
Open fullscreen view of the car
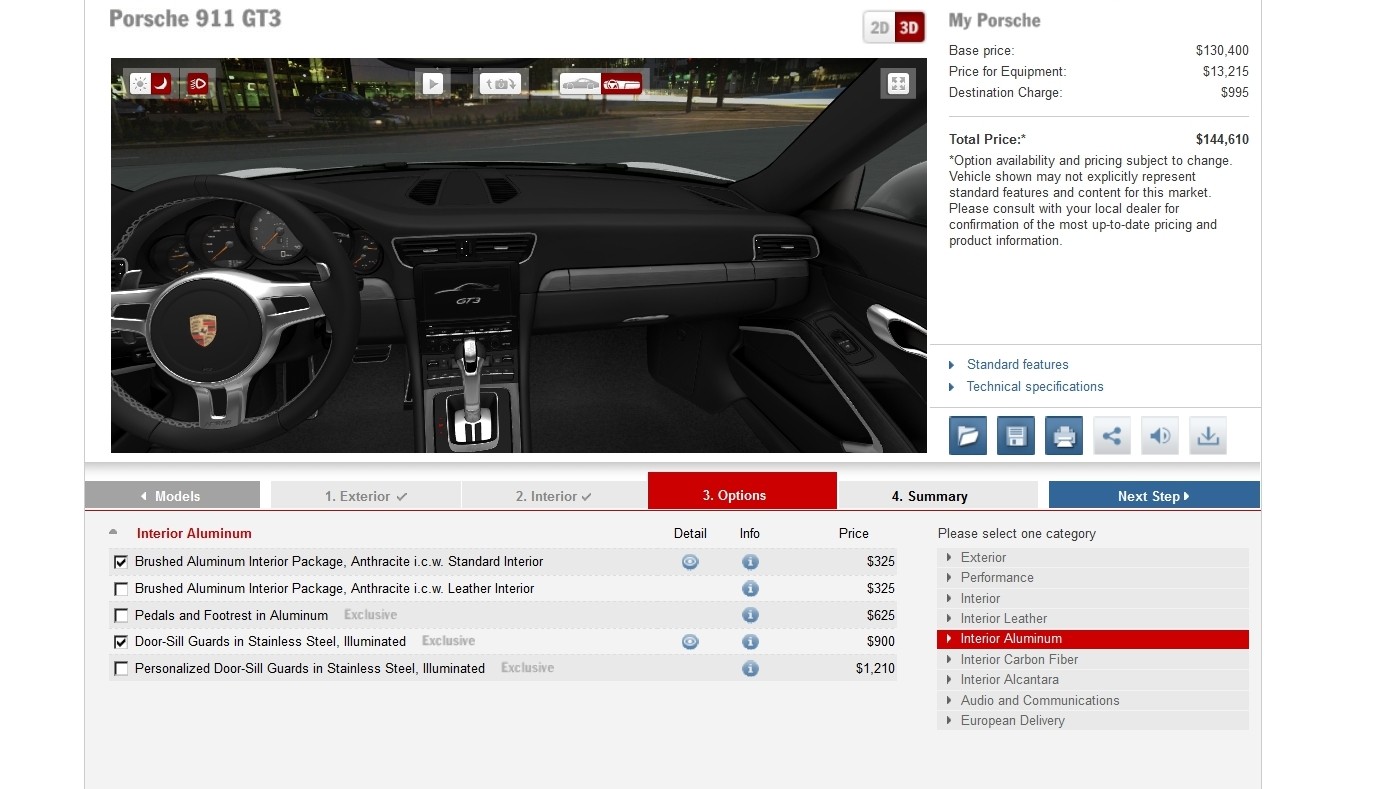click(x=898, y=84)
